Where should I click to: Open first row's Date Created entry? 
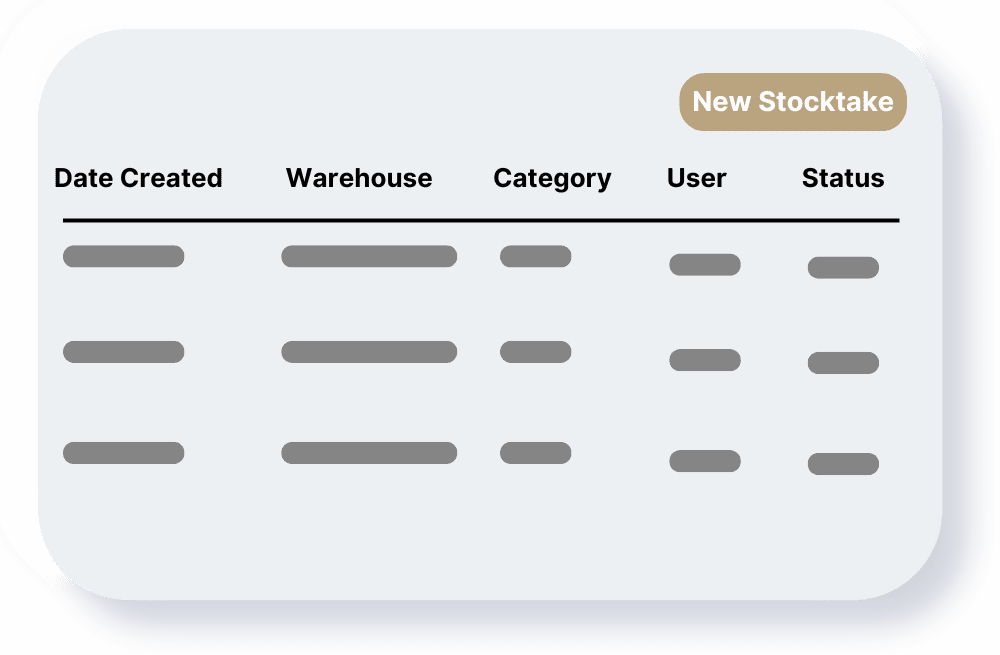[x=123, y=256]
